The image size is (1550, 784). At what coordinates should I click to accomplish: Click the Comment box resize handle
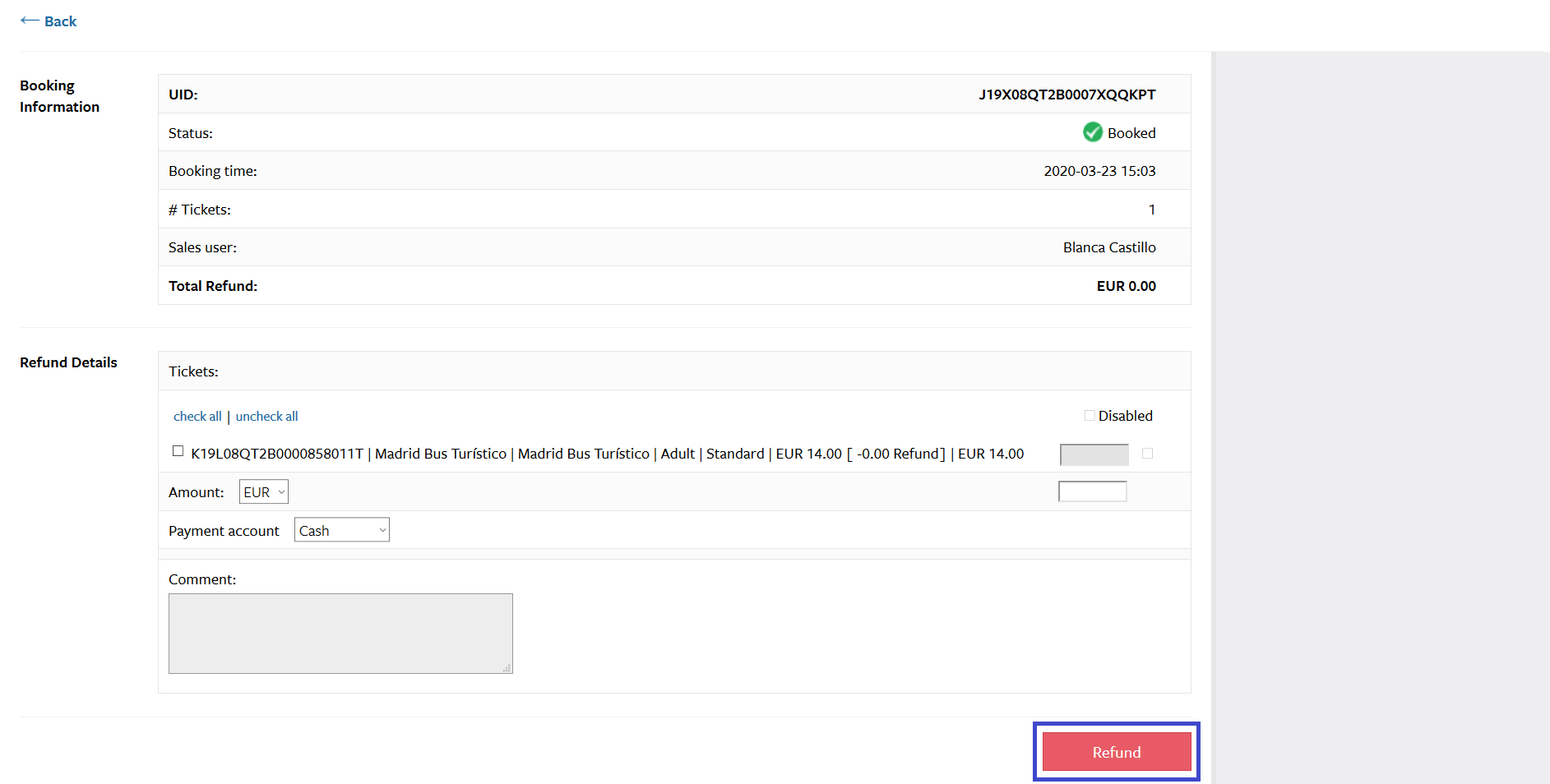(x=507, y=669)
